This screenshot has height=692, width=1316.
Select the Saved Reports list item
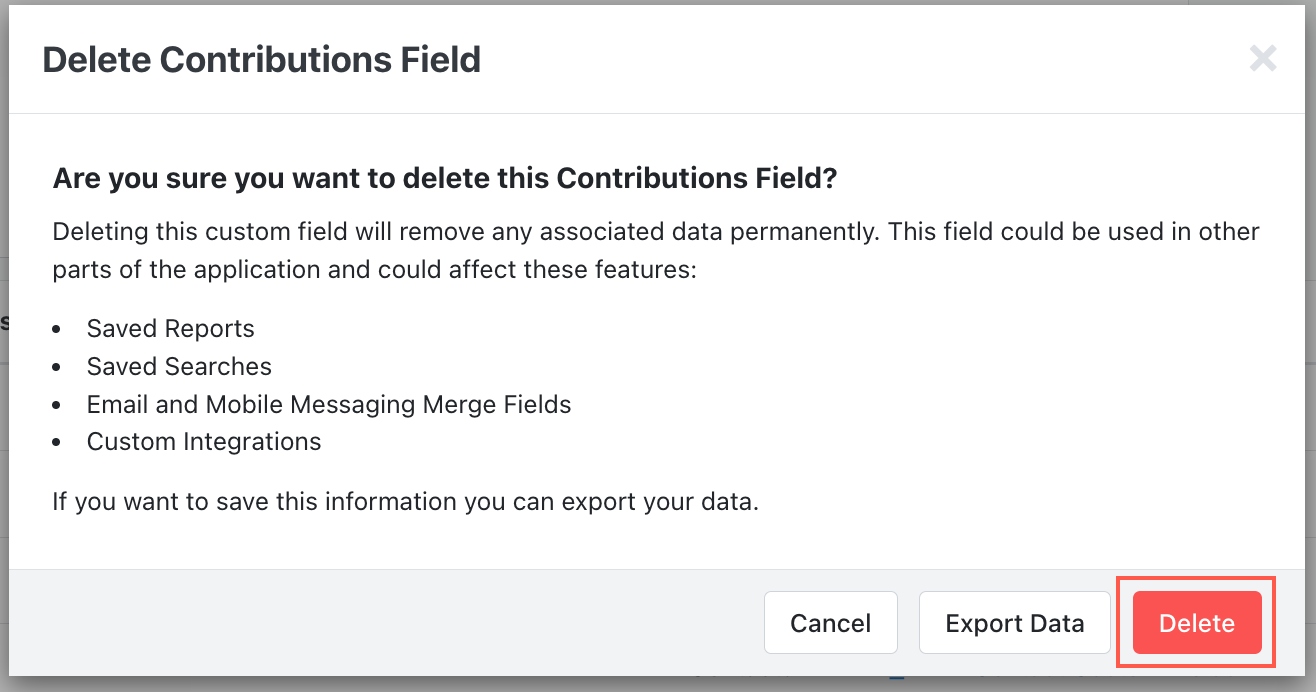coord(171,328)
